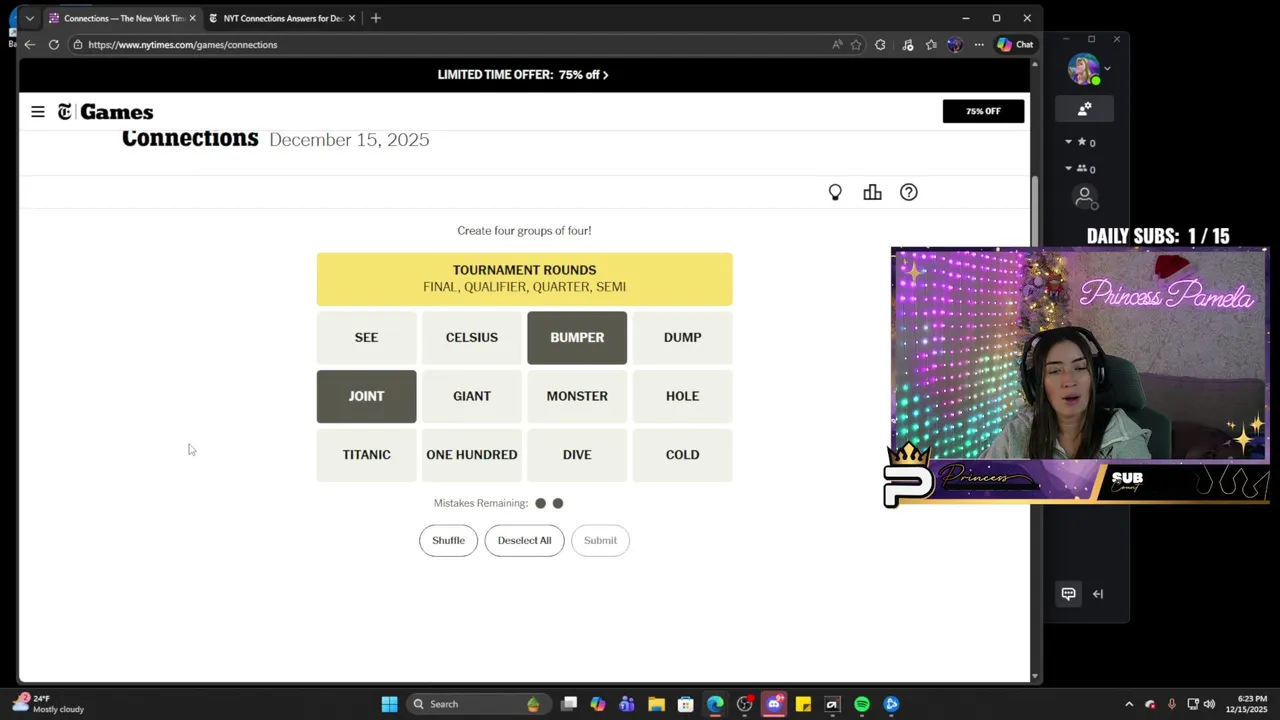The width and height of the screenshot is (1280, 720).
Task: Select the ONE HUNDRED tile
Action: pos(472,455)
